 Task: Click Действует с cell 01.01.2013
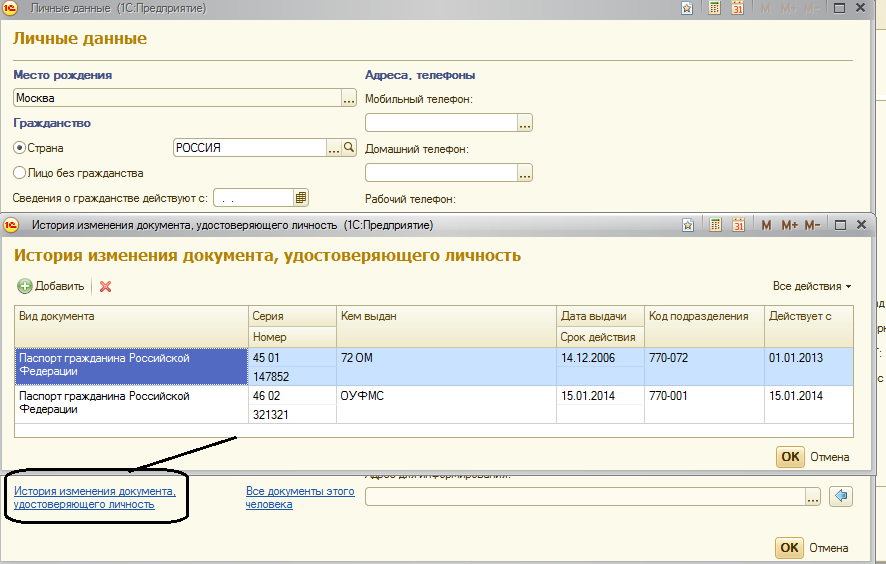point(809,367)
